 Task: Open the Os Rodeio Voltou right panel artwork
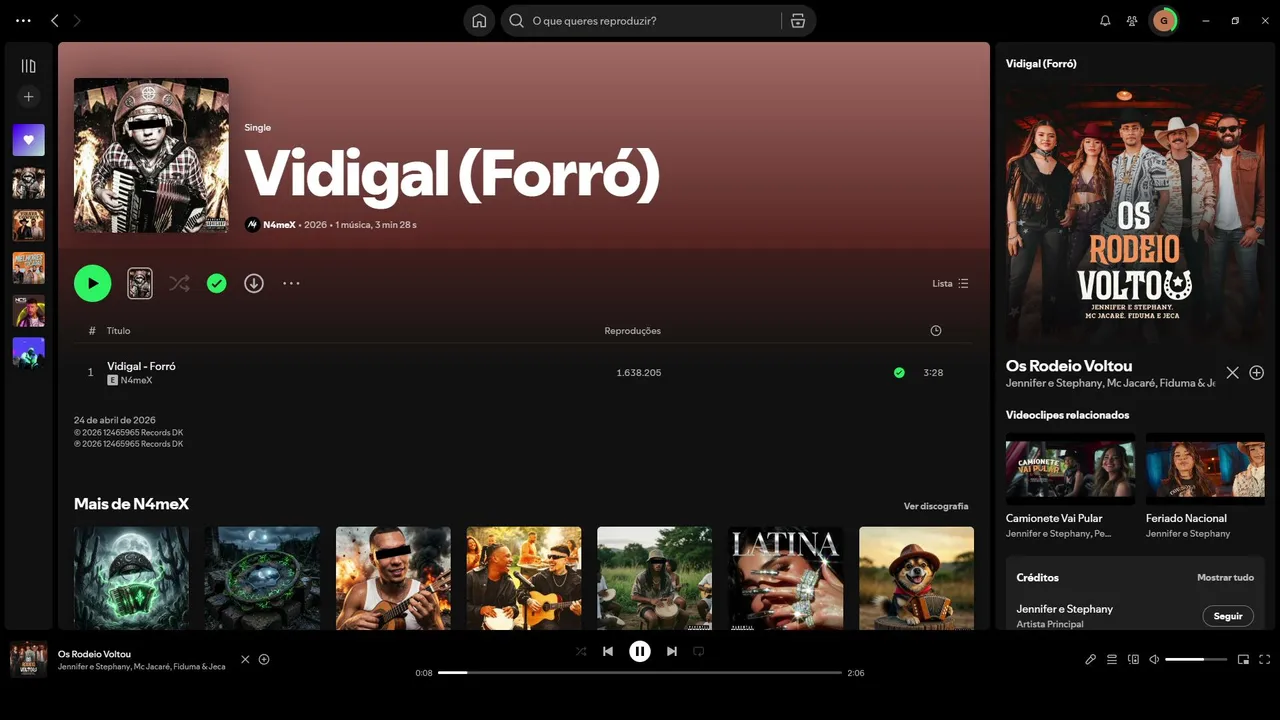click(1135, 214)
